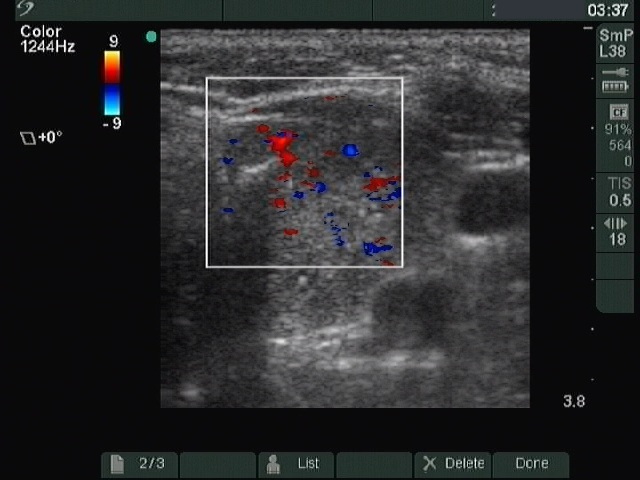This screenshot has width=640, height=480.
Task: Click the lower scale value -9
Action: (x=112, y=123)
